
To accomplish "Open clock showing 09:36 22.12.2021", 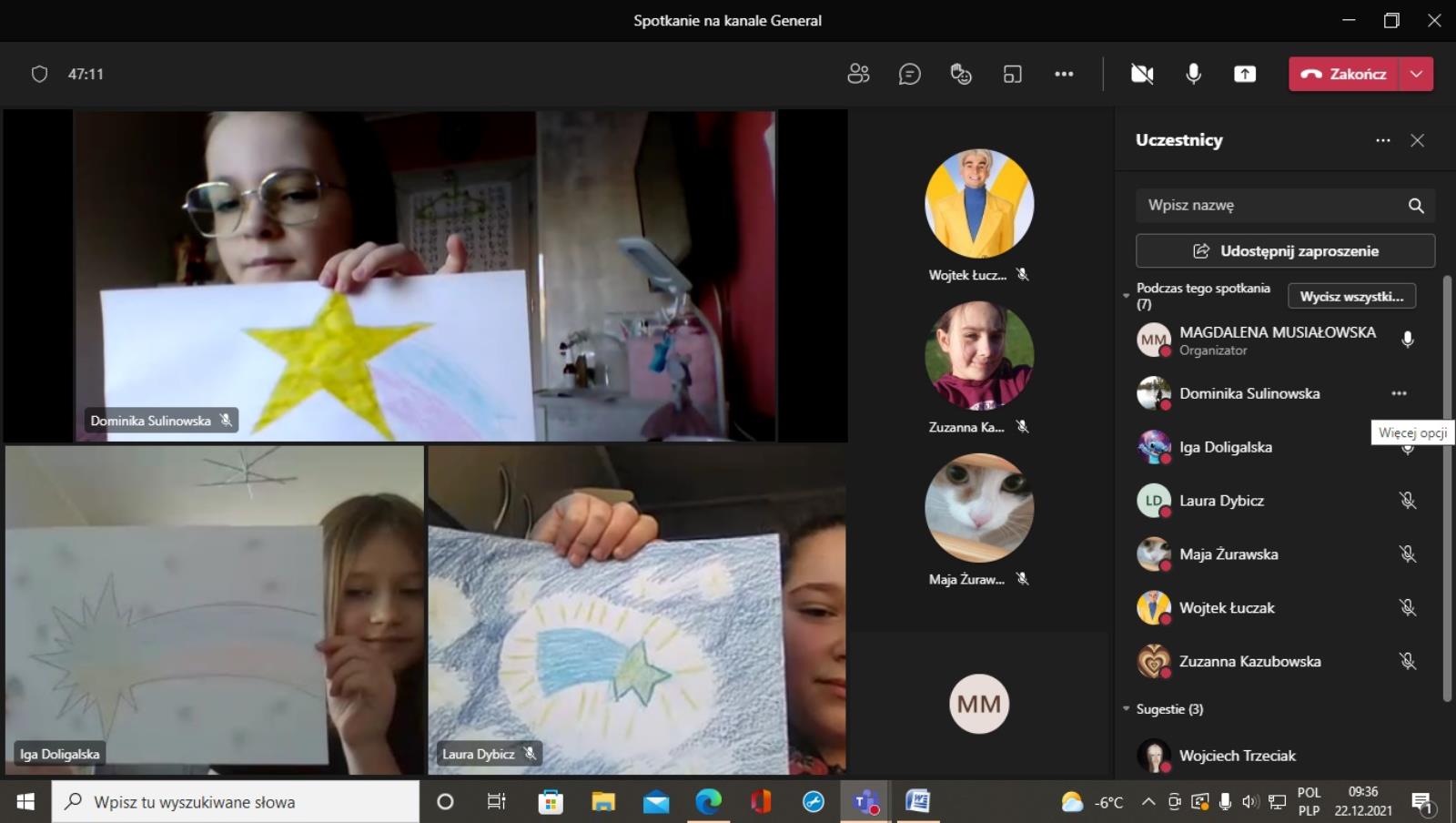I will (x=1362, y=801).
